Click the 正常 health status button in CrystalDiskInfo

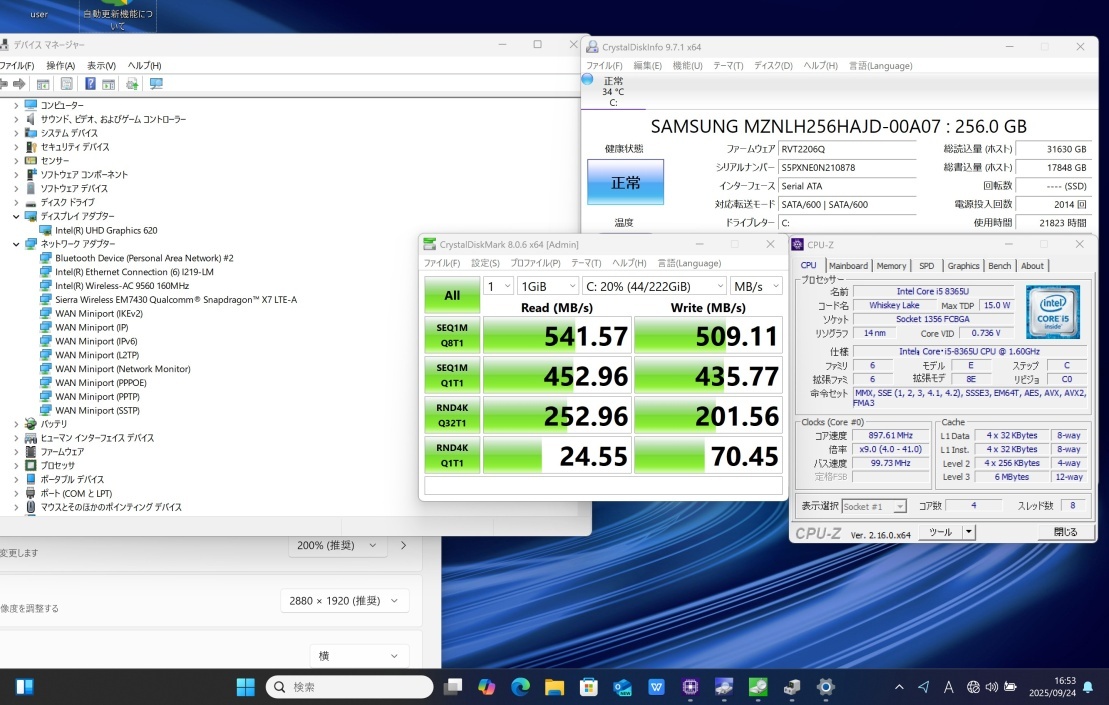pos(625,182)
